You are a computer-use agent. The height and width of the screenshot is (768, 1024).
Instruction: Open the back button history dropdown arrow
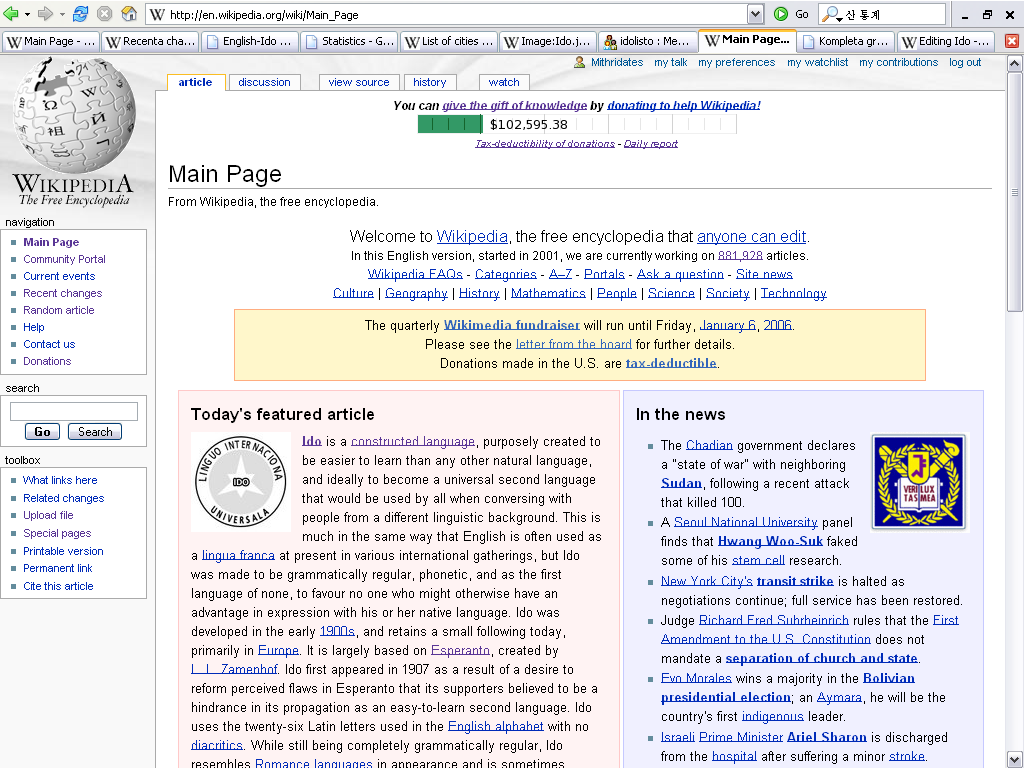[27, 14]
